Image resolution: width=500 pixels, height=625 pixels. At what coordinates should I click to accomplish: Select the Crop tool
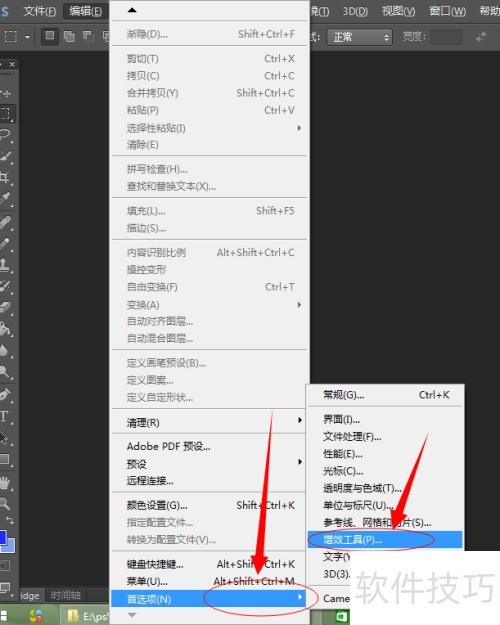click(6, 177)
